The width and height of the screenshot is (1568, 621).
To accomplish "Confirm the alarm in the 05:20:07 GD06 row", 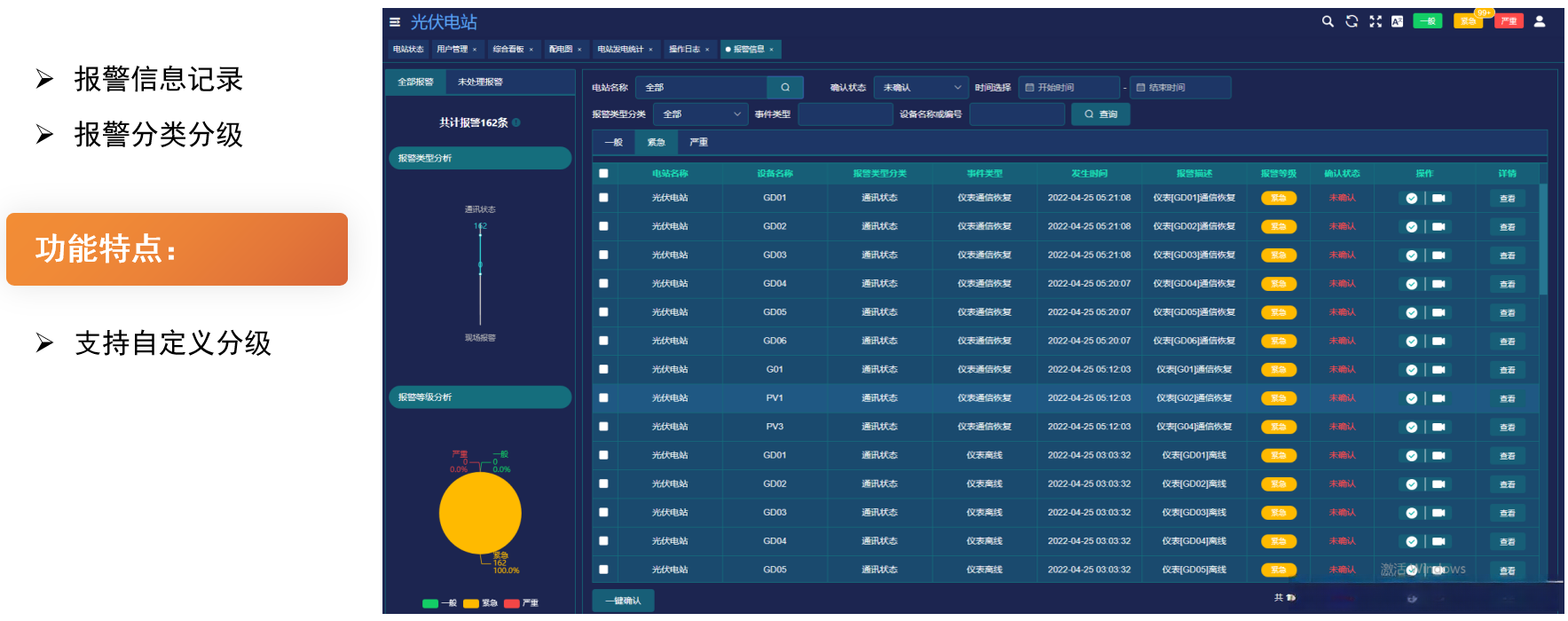I will (1412, 342).
